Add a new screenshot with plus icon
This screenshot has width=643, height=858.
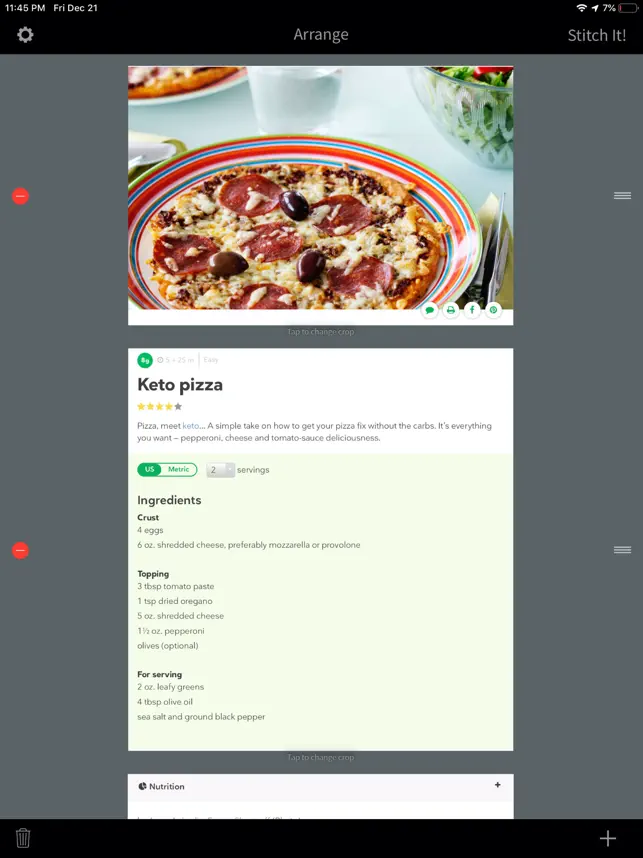(607, 838)
